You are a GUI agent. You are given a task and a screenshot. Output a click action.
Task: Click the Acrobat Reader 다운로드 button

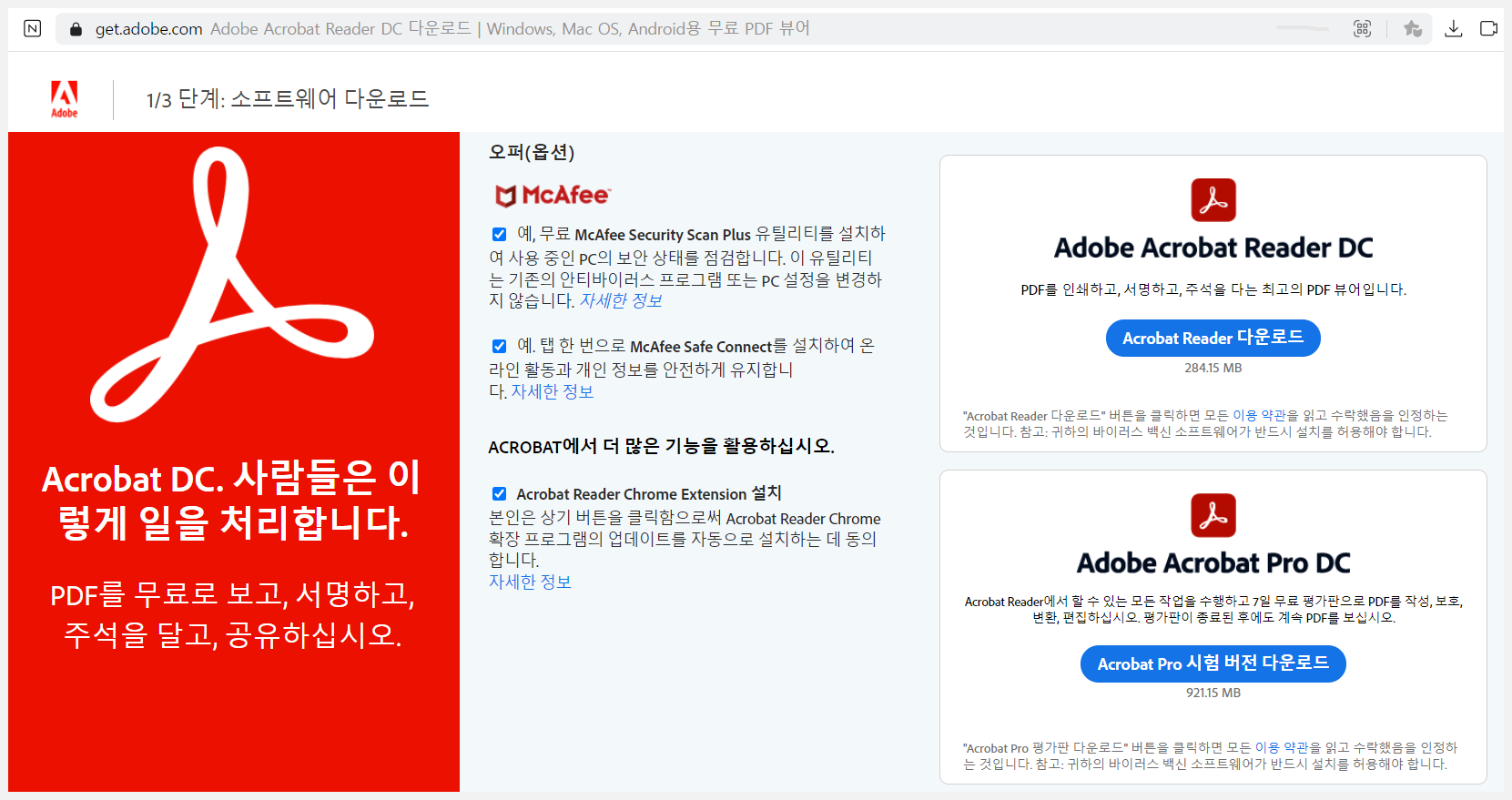pyautogui.click(x=1213, y=338)
